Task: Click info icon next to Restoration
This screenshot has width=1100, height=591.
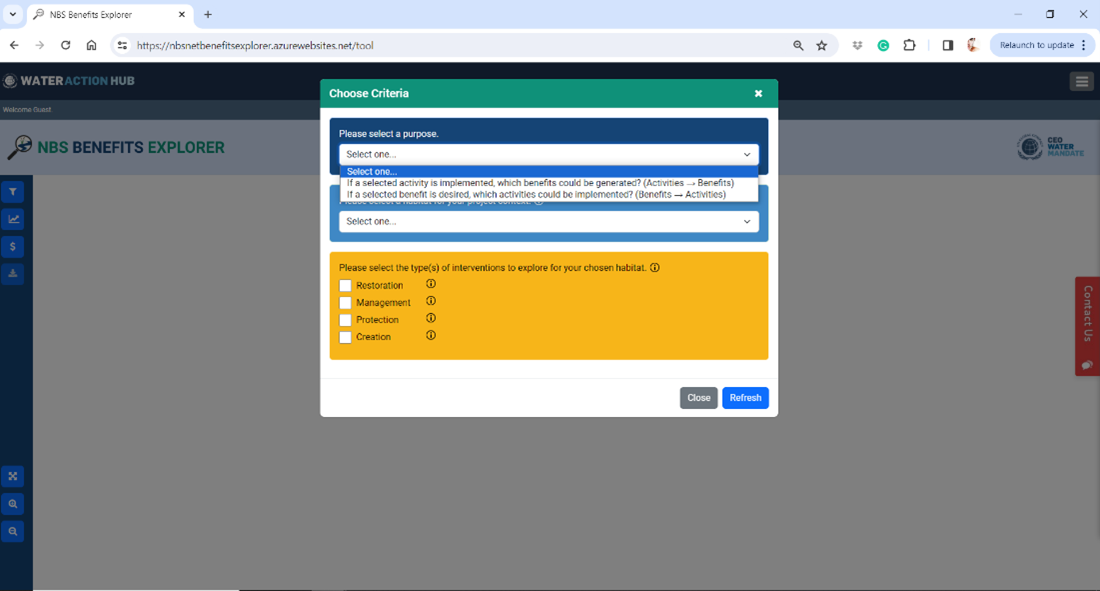Action: (431, 284)
